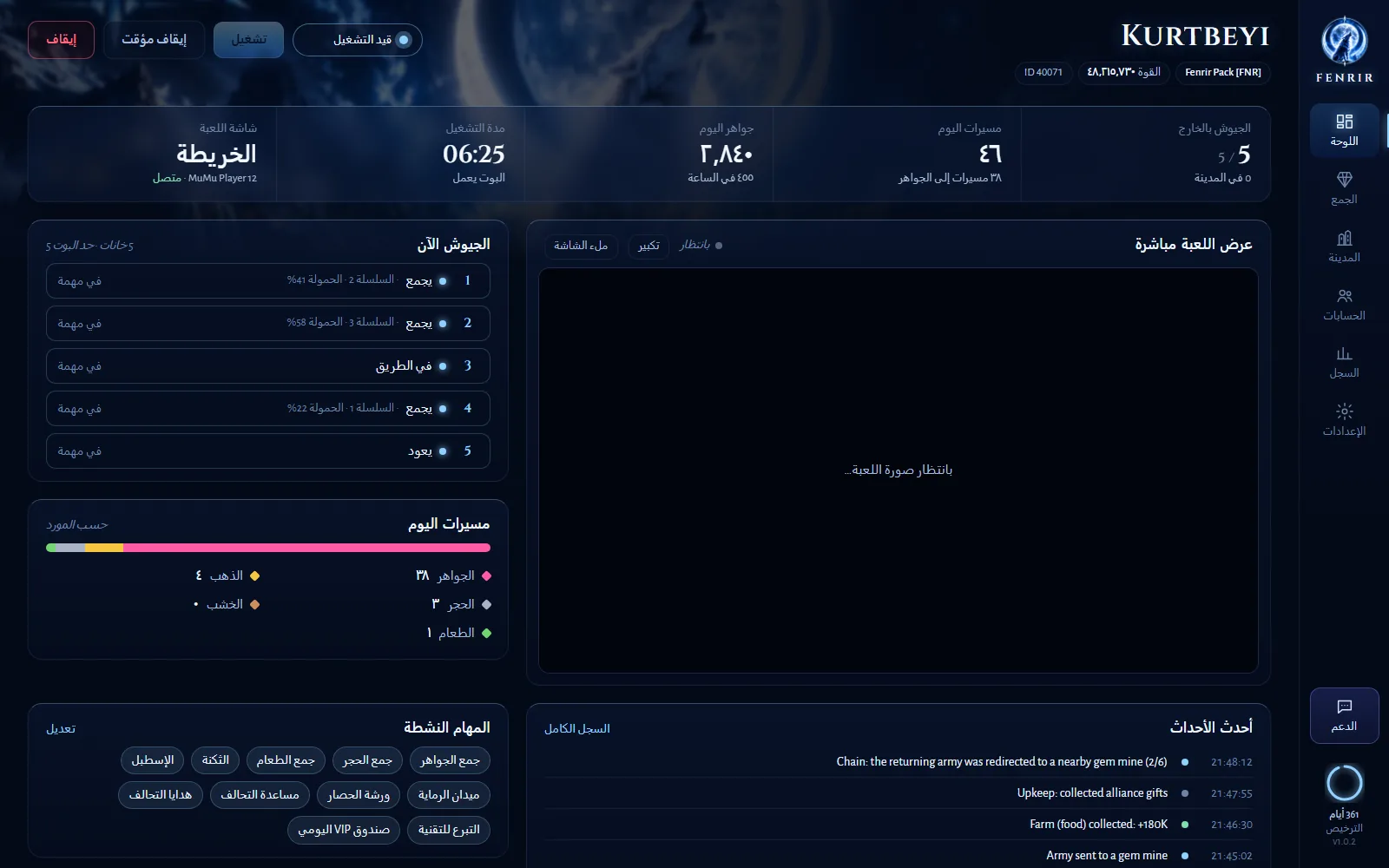This screenshot has width=1389, height=868.
Task: Toggle the جمع الطعام task chip
Action: point(286,760)
